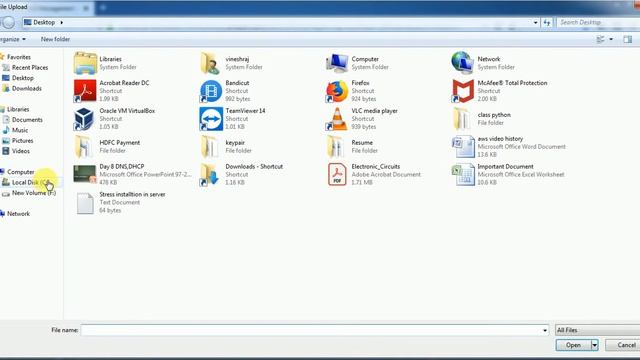Click Desktop in the address breadcrumb
640x360 pixels.
coord(44,22)
